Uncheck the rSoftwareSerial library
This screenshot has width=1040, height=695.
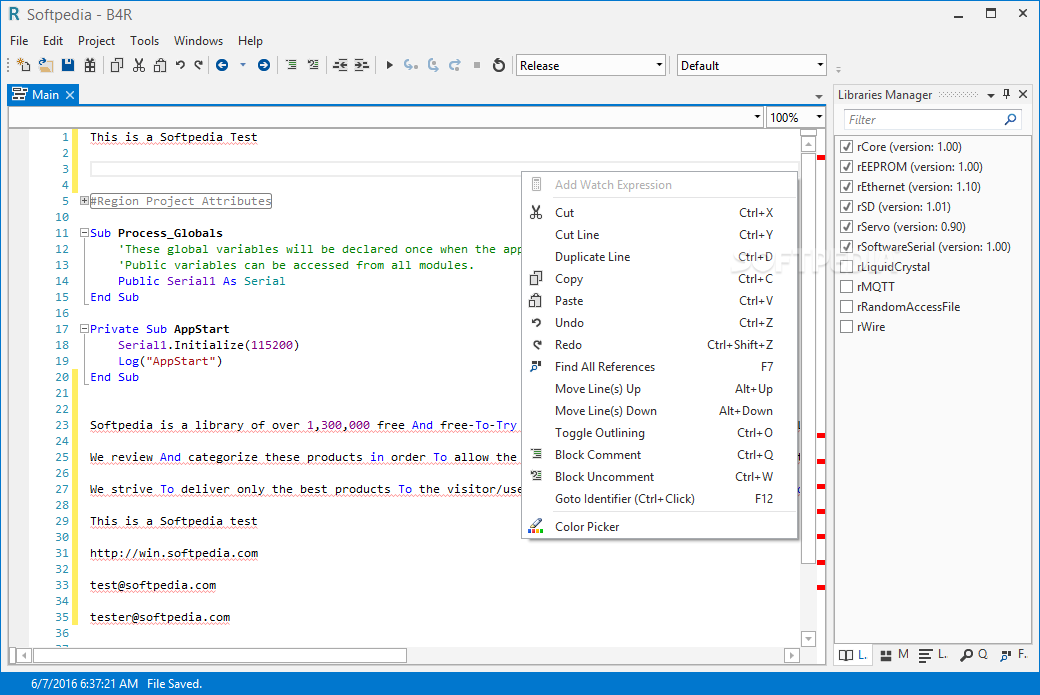[x=846, y=247]
